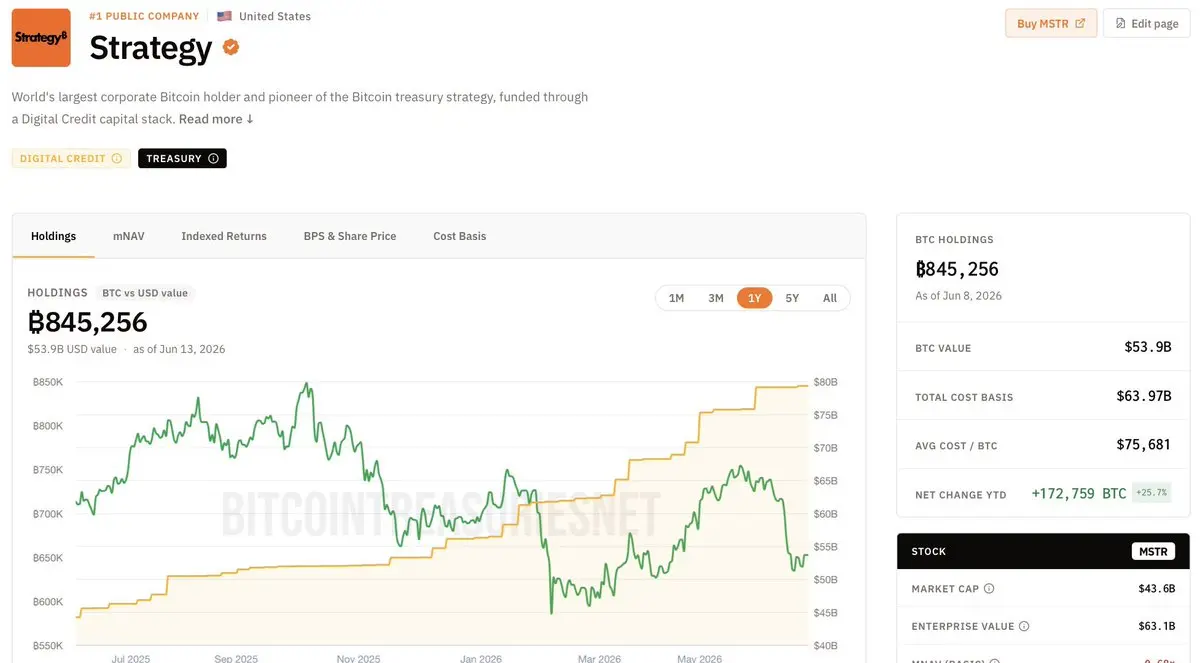Click the Treasury tag
This screenshot has width=1200, height=663.
pyautogui.click(x=182, y=158)
